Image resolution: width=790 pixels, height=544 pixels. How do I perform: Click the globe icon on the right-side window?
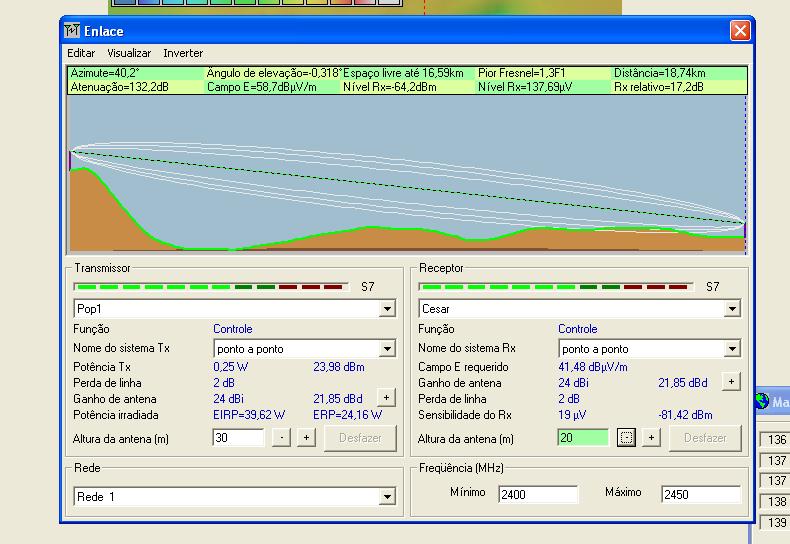coord(762,402)
